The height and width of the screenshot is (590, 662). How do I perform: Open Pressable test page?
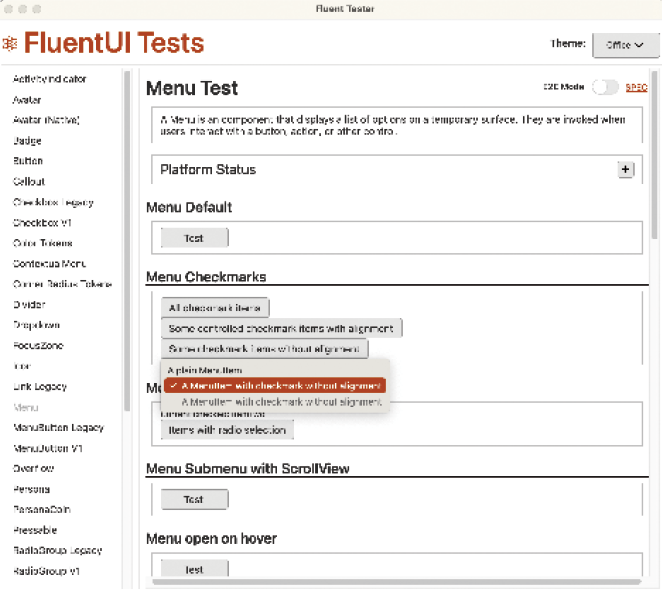point(35,530)
